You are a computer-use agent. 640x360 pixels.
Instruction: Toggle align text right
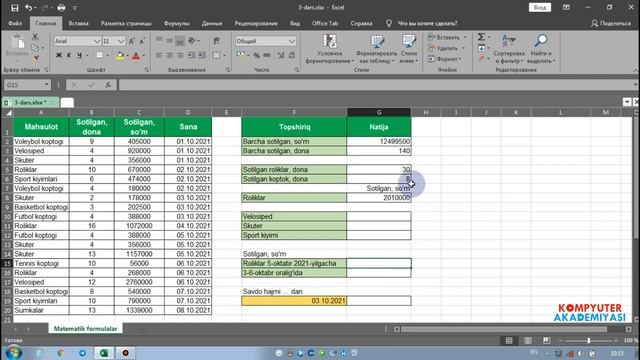pos(180,55)
